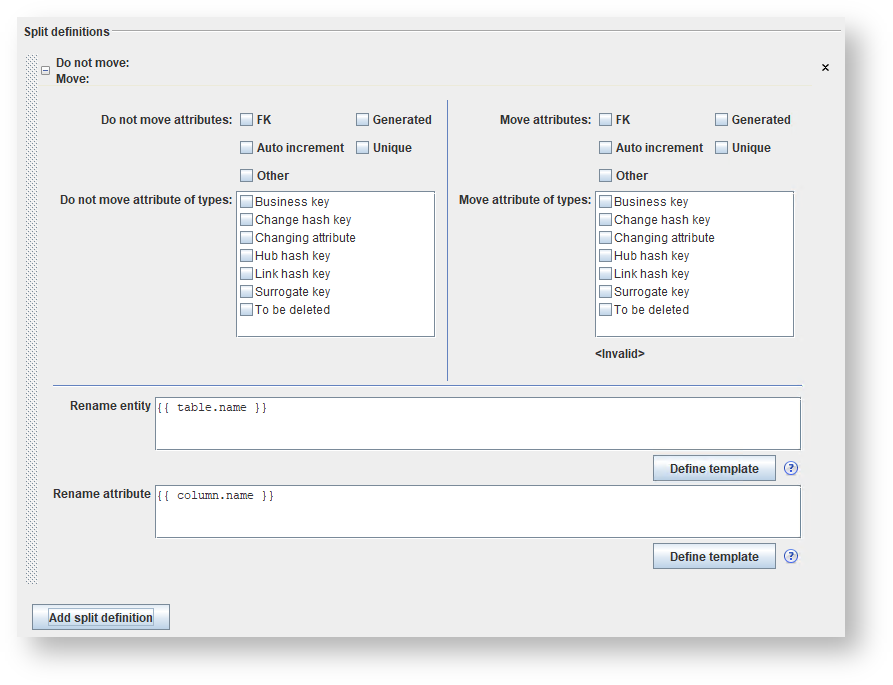Collapse the split definition with minus icon
893x685 pixels.
[45, 71]
